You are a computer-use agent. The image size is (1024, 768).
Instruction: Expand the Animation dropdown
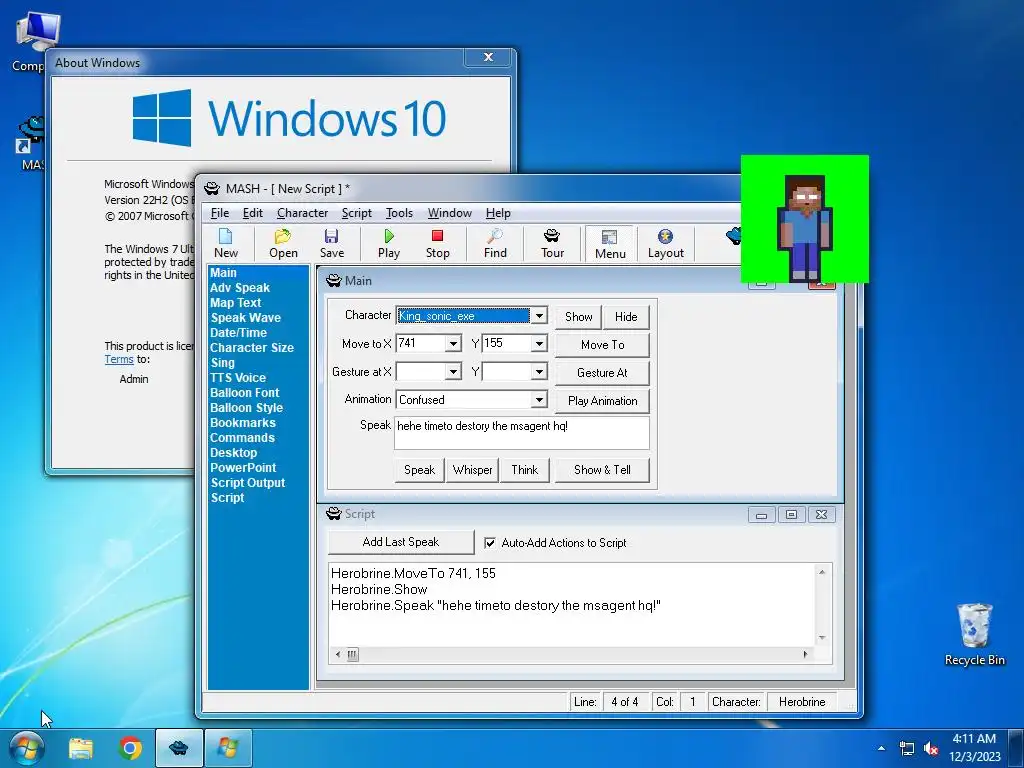[x=539, y=400]
